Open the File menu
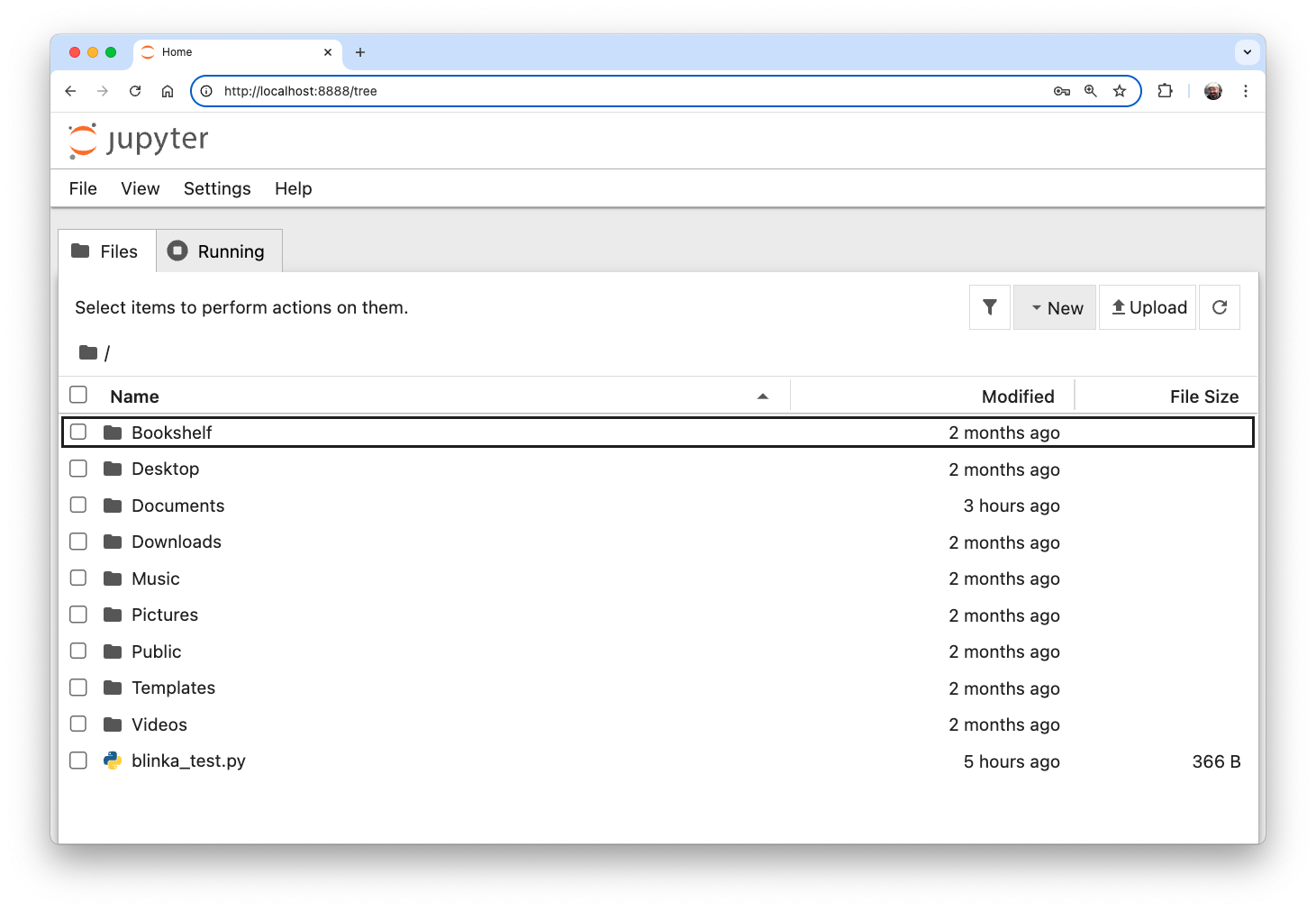Image resolution: width=1316 pixels, height=911 pixels. coord(83,188)
